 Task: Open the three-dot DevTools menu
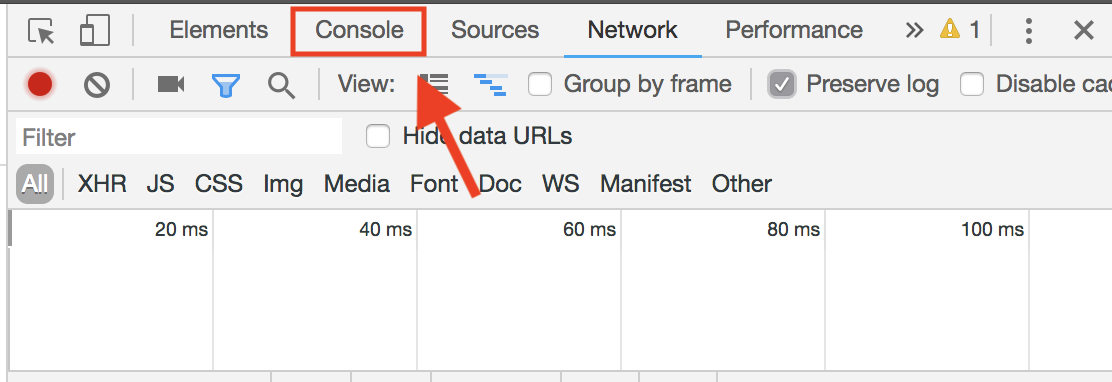coord(1028,30)
